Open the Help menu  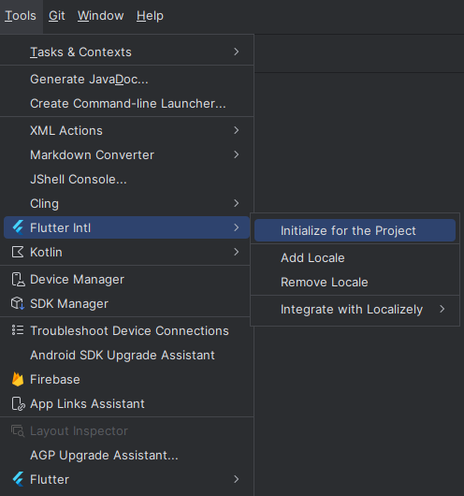pyautogui.click(x=150, y=16)
